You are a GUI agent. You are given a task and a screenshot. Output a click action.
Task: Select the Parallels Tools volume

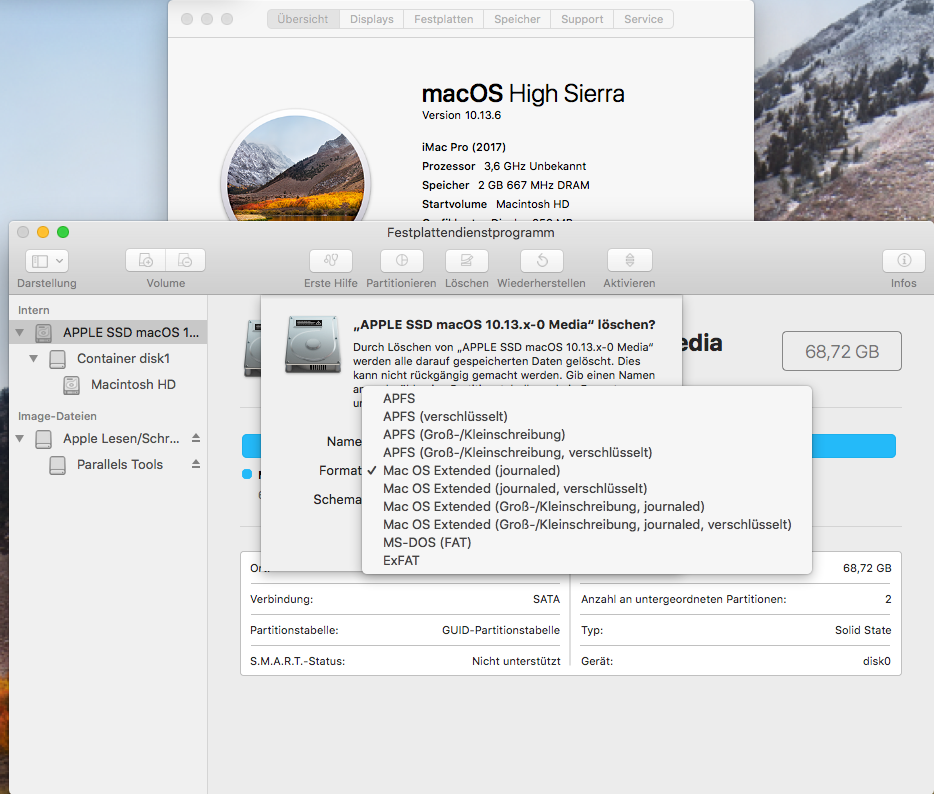tap(108, 465)
